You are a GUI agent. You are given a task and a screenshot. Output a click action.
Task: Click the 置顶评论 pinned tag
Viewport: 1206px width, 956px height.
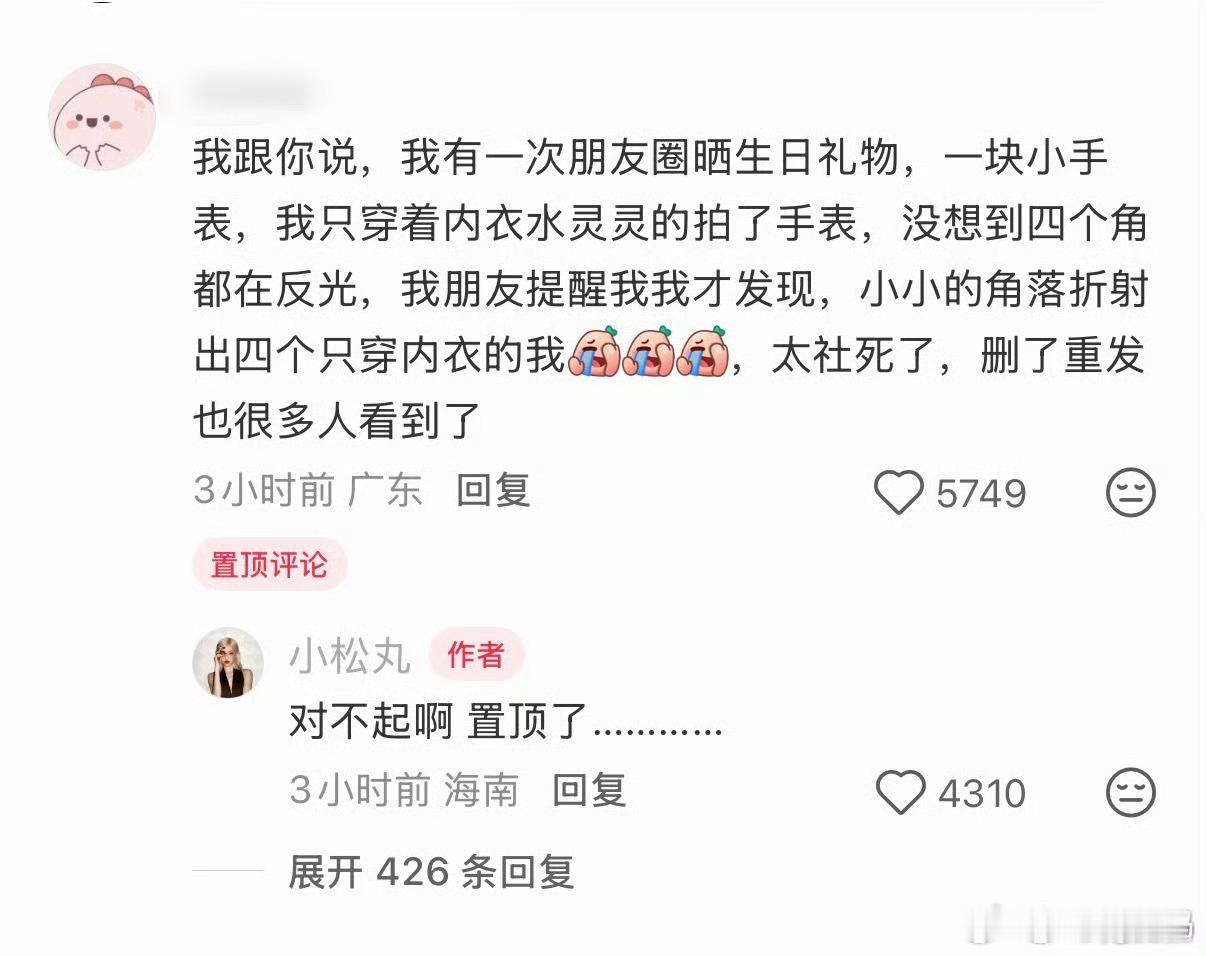(269, 564)
